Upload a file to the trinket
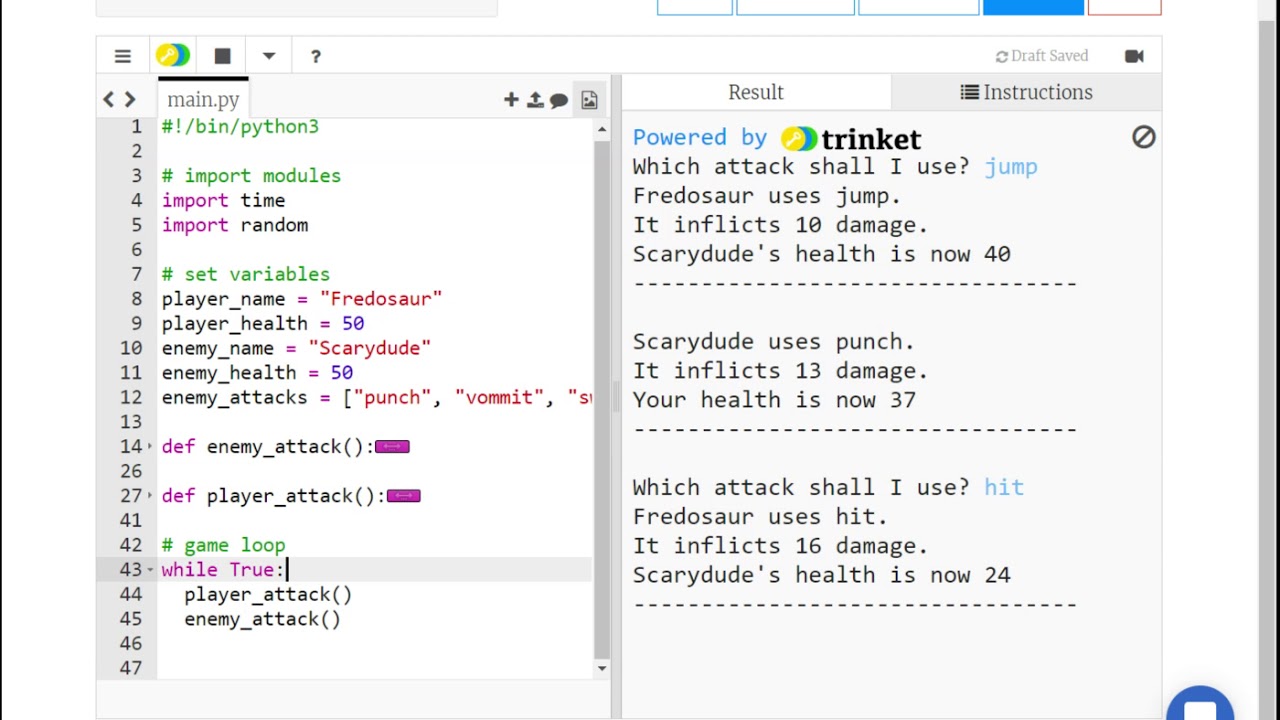 [x=535, y=99]
